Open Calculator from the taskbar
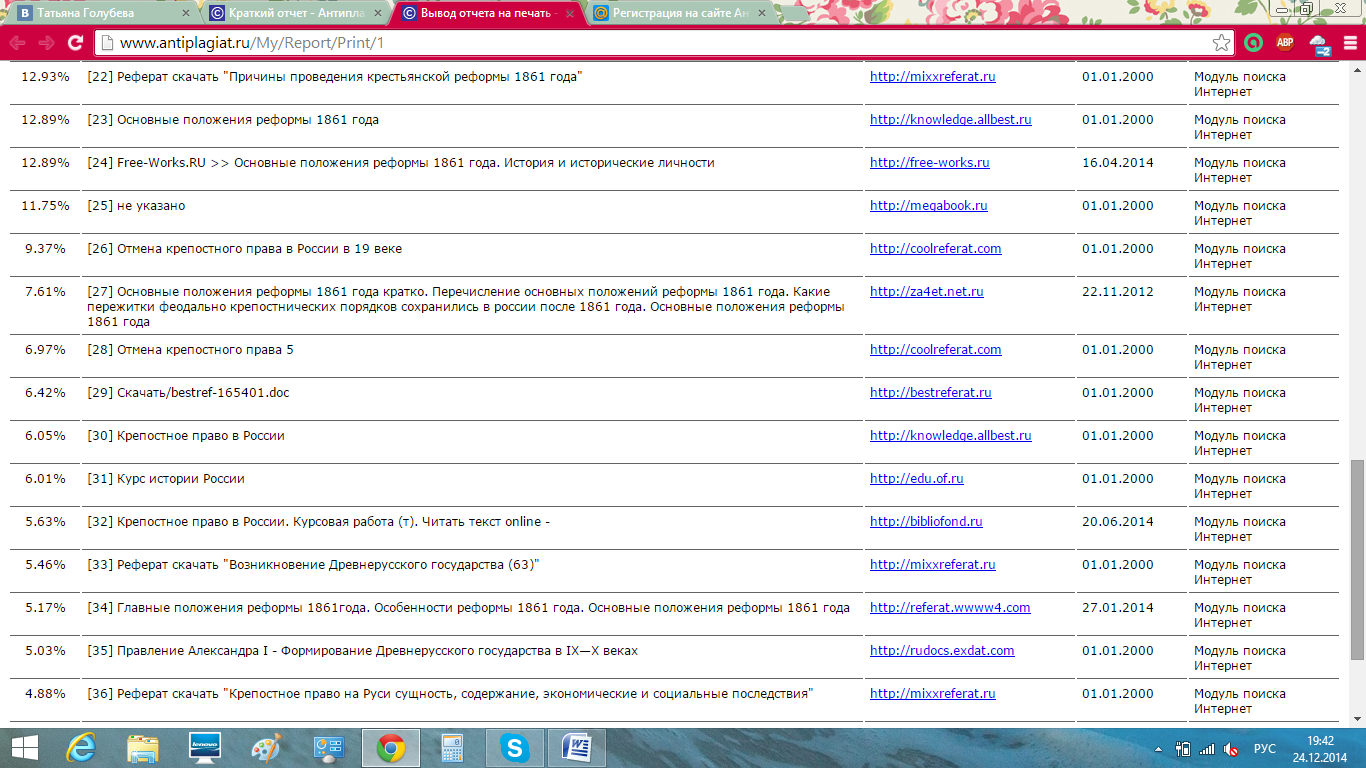The width and height of the screenshot is (1366, 768). [x=453, y=748]
